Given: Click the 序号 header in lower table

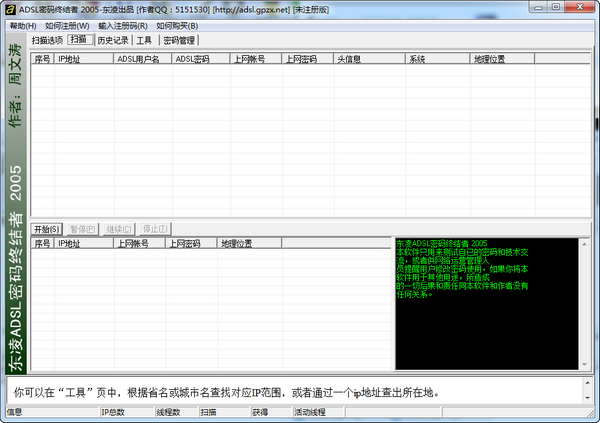Looking at the screenshot, I should (42, 243).
